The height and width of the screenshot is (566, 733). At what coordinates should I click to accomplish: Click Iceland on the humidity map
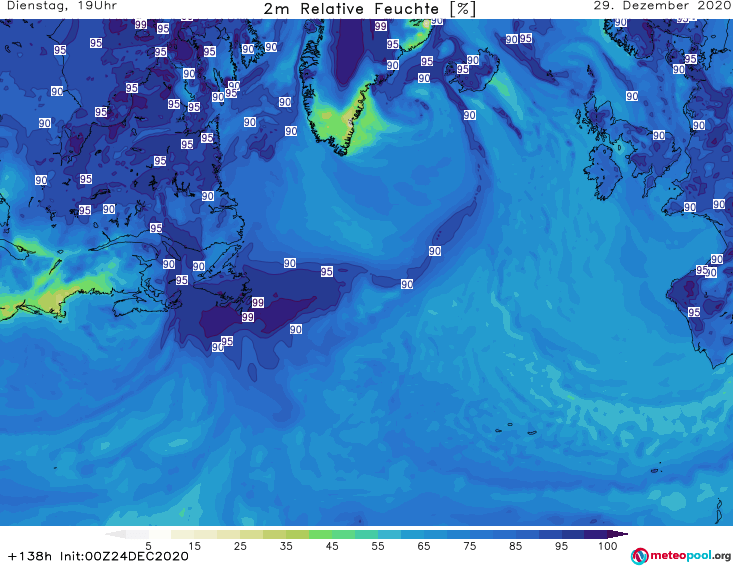click(474, 69)
